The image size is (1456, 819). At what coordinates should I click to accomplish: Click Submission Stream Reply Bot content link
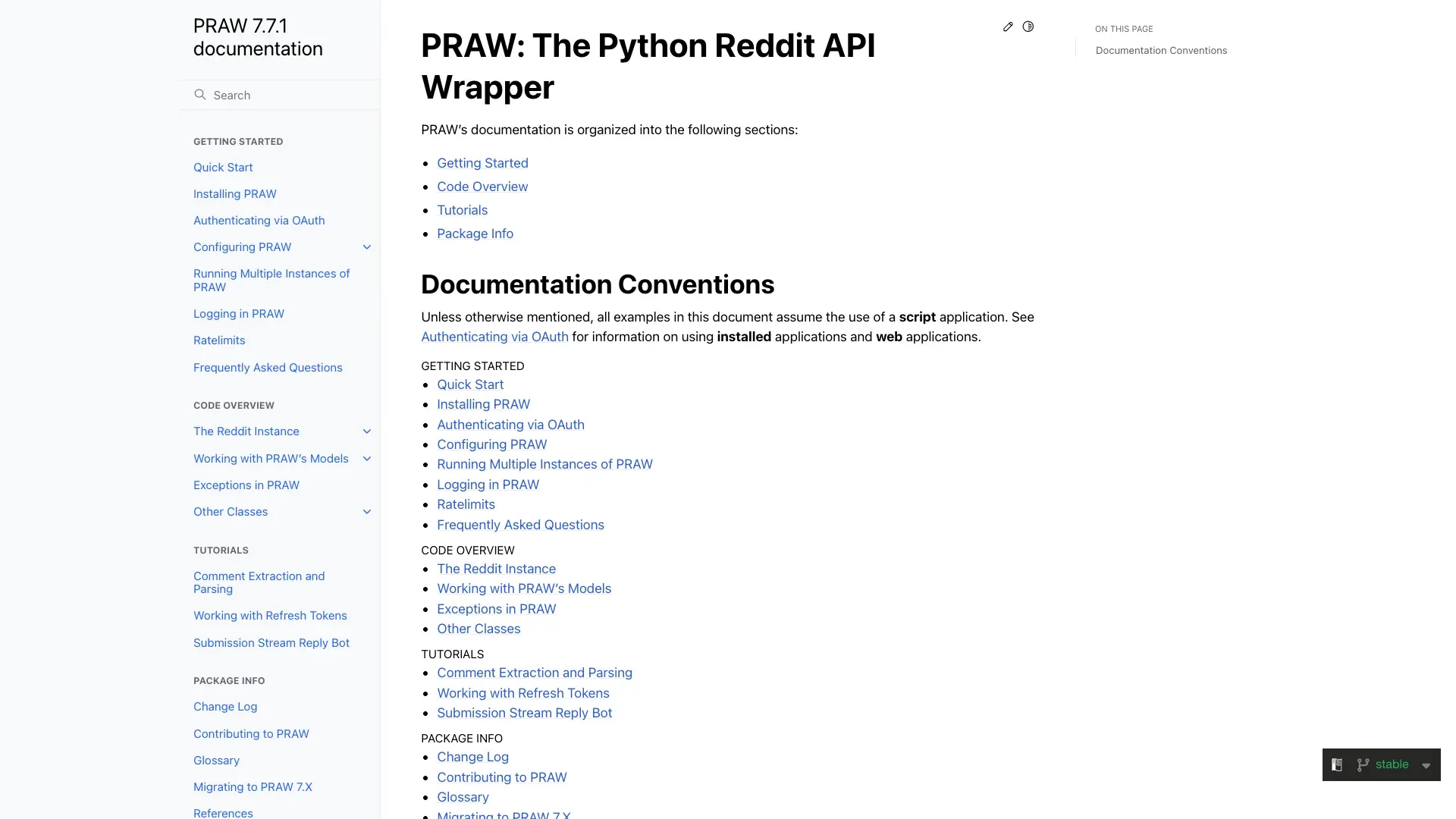click(x=524, y=713)
